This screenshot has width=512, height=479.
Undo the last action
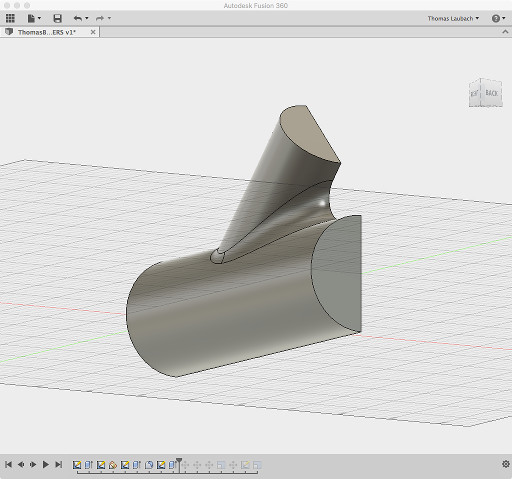(78, 18)
